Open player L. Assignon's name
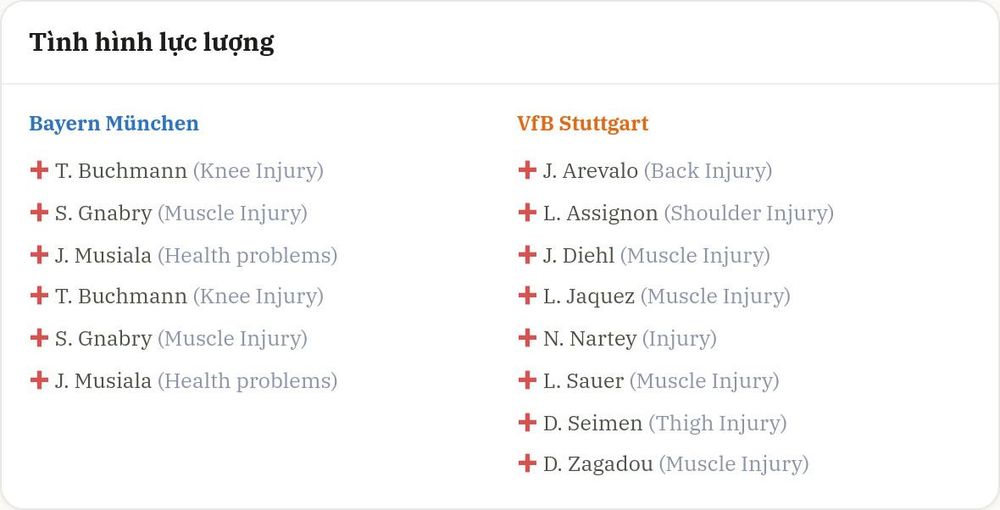Viewport: 1000px width, 510px height. [600, 214]
